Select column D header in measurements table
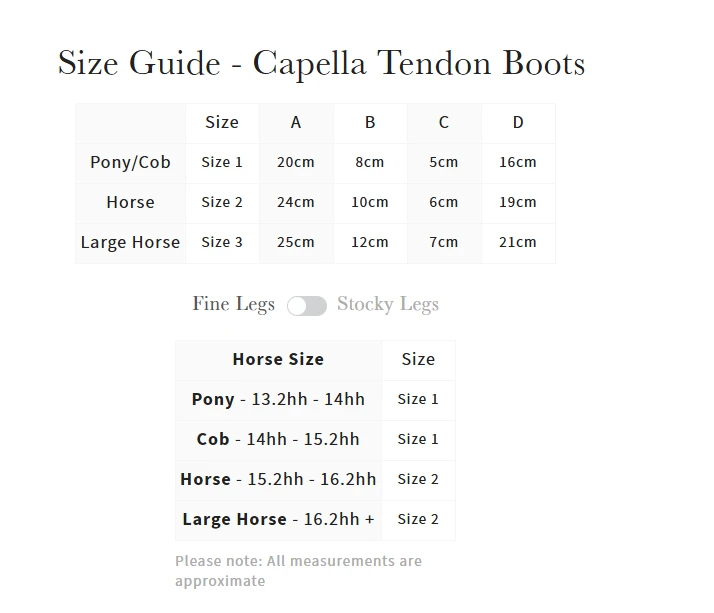The image size is (714, 613). tap(518, 122)
